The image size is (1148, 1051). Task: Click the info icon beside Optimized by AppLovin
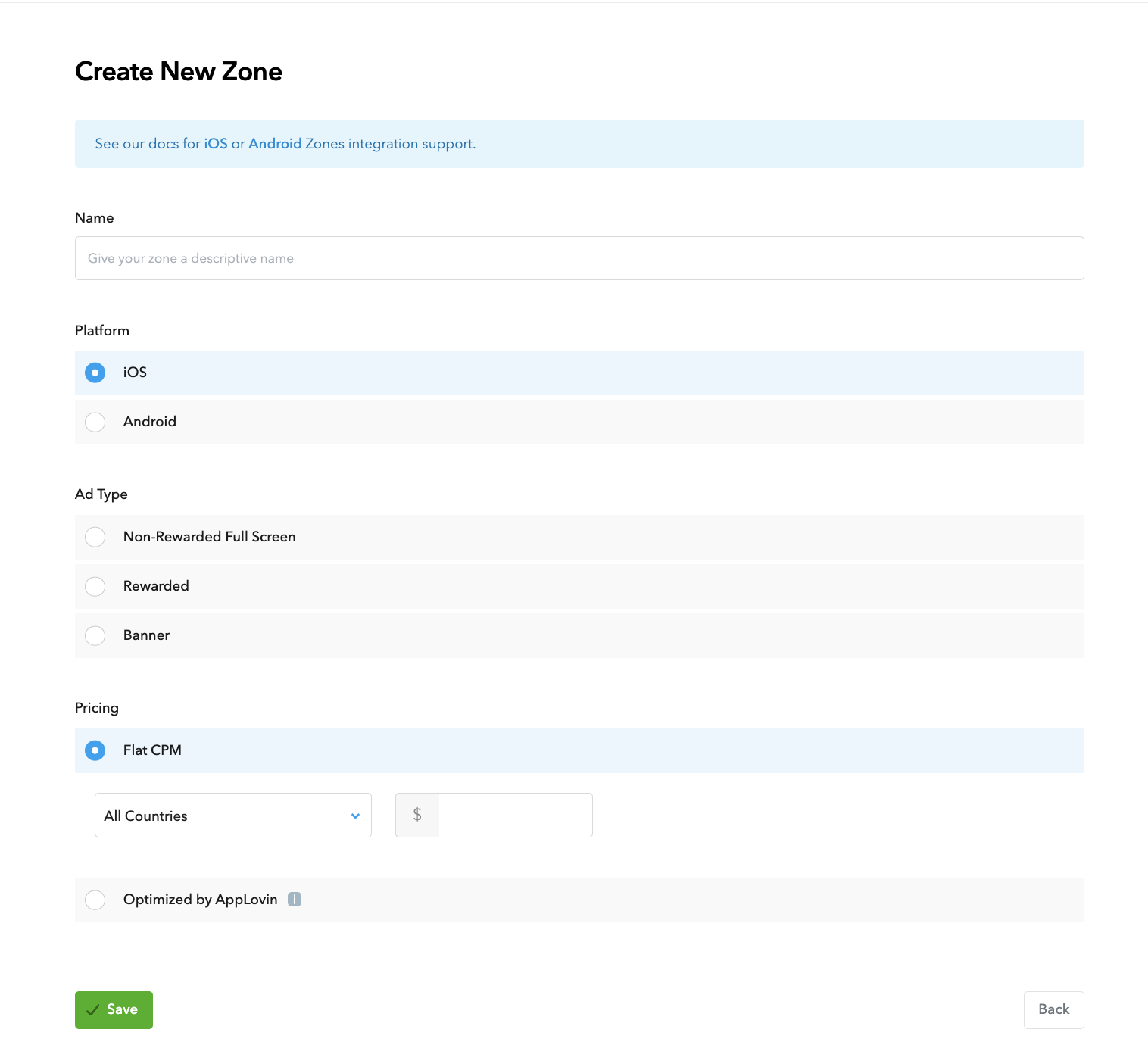coord(295,900)
